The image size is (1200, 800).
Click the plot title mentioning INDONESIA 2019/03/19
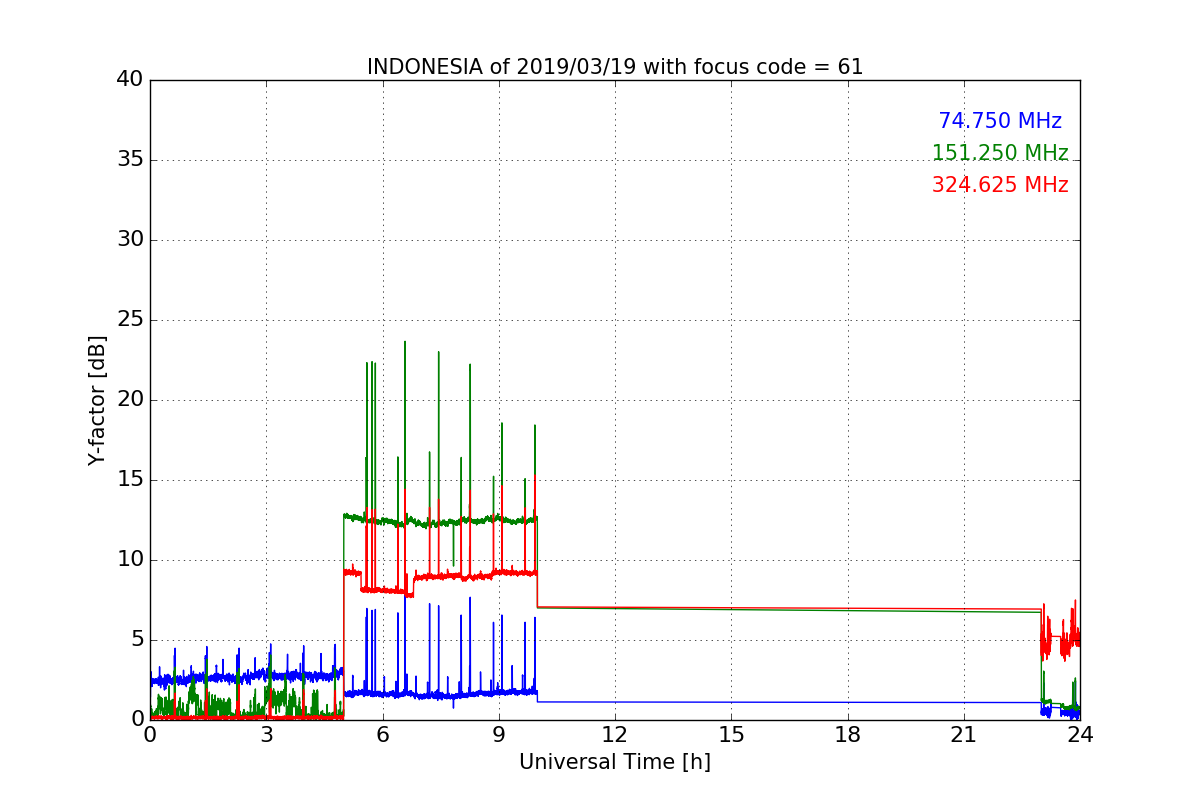coord(615,67)
